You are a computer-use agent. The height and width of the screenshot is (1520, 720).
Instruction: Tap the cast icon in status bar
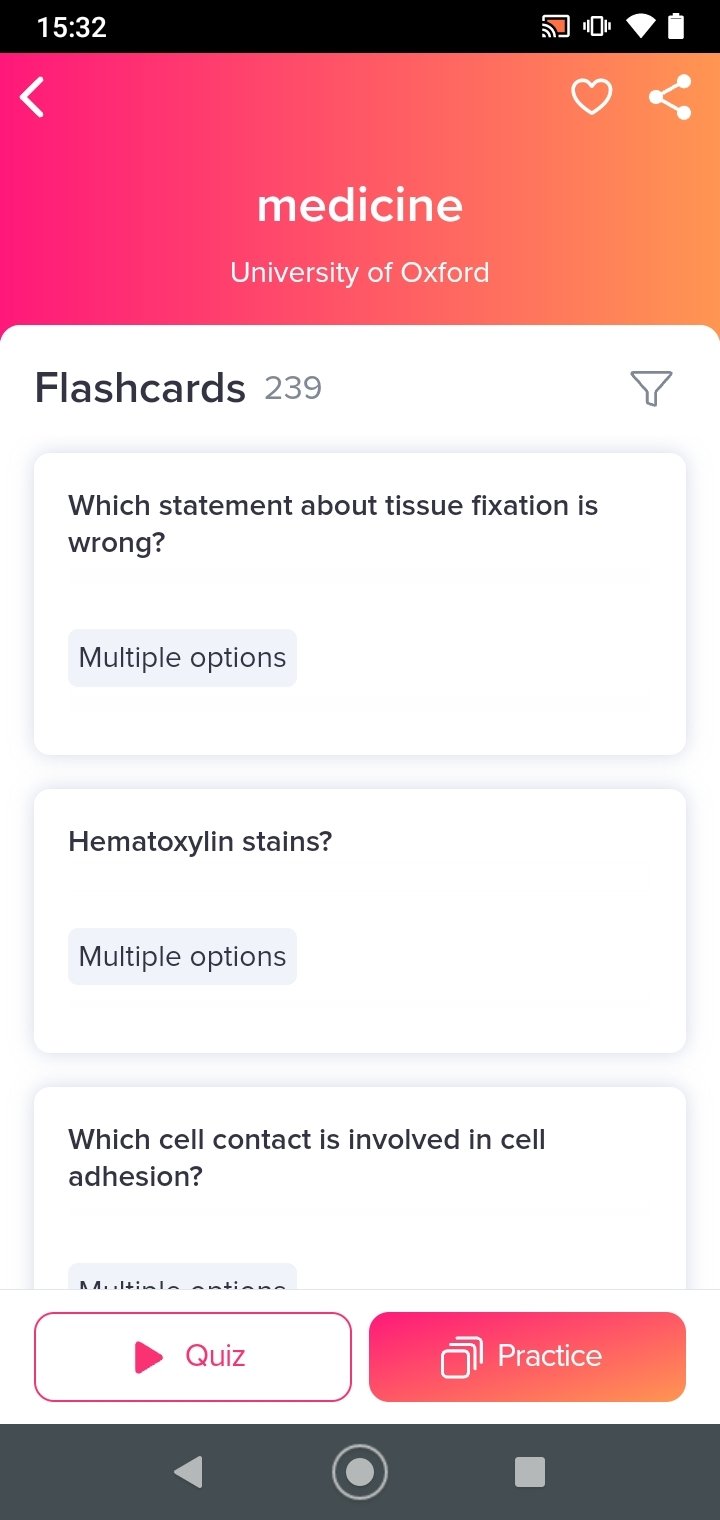(x=555, y=27)
